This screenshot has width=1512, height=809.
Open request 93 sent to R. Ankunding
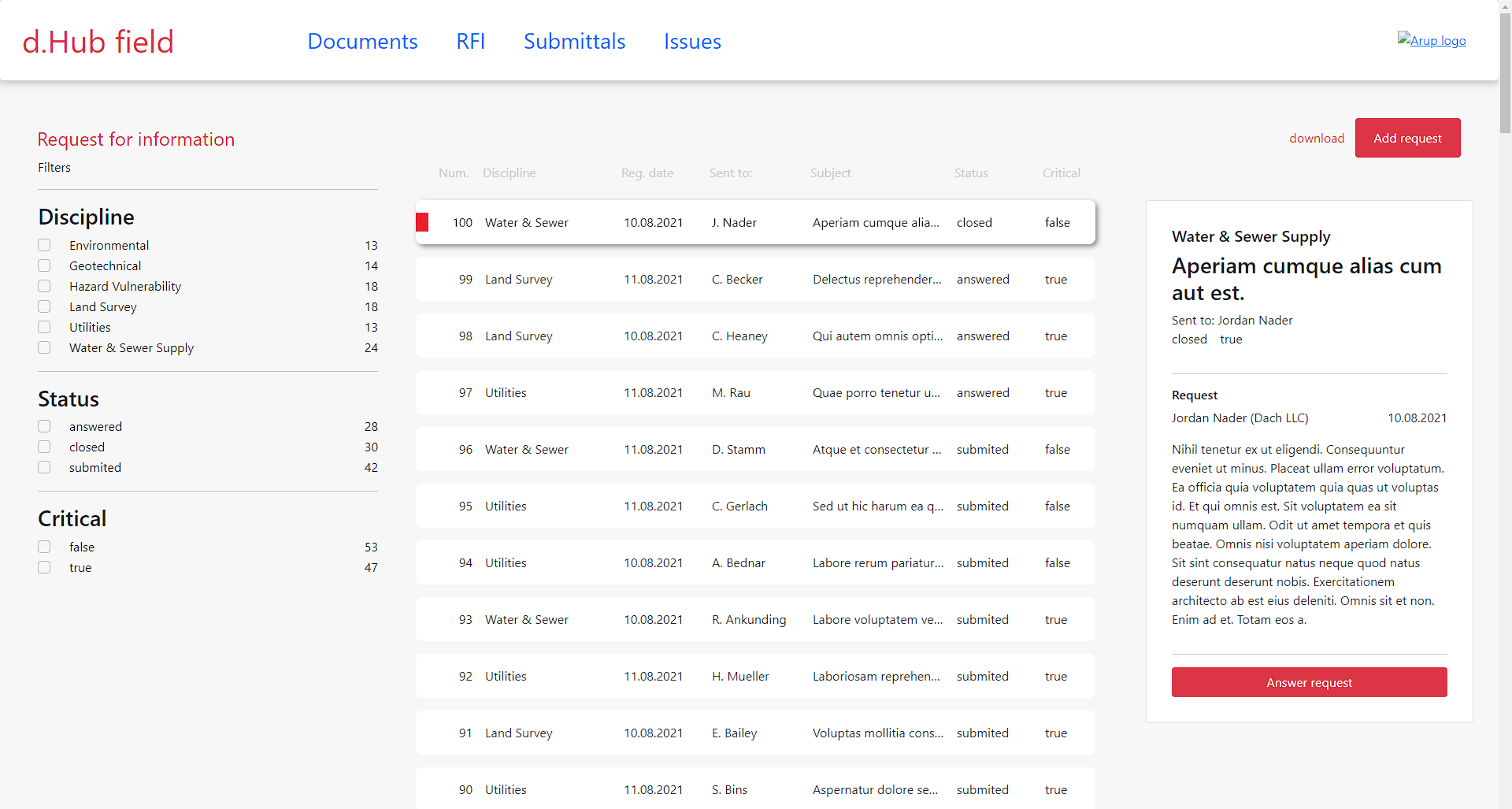pos(755,619)
